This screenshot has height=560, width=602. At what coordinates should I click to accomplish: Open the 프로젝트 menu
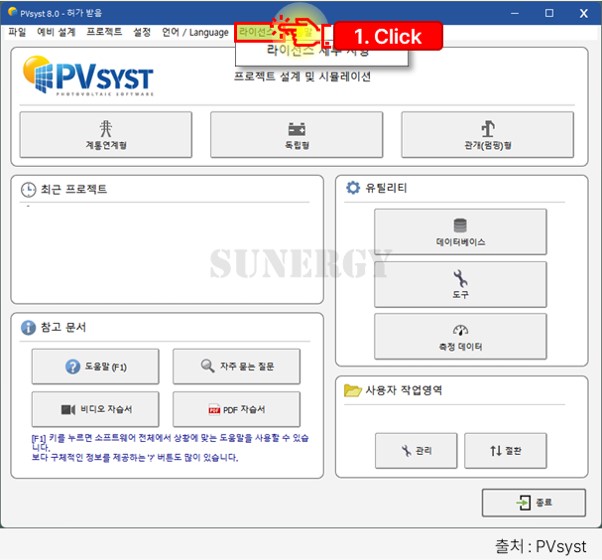click(104, 32)
